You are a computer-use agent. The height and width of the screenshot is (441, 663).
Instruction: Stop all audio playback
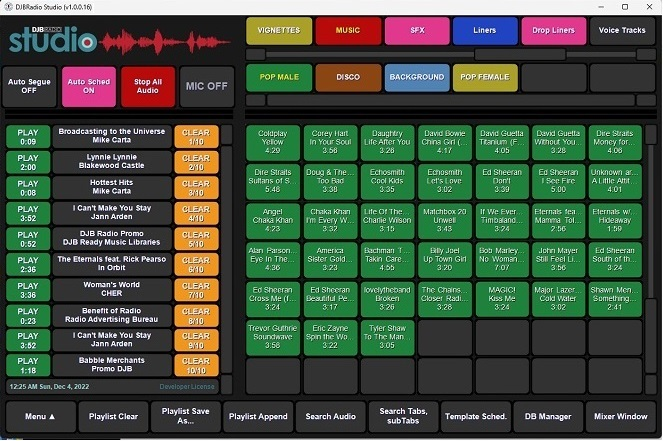click(x=148, y=86)
